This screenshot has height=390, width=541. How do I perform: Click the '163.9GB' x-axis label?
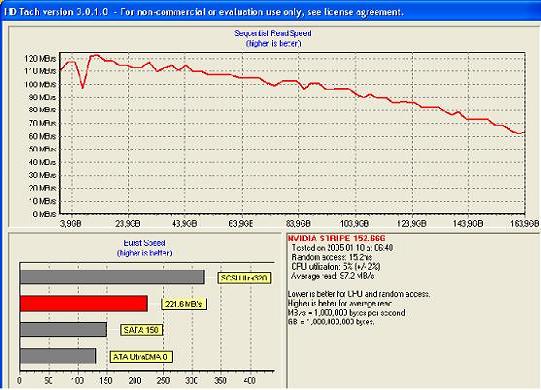(x=524, y=224)
